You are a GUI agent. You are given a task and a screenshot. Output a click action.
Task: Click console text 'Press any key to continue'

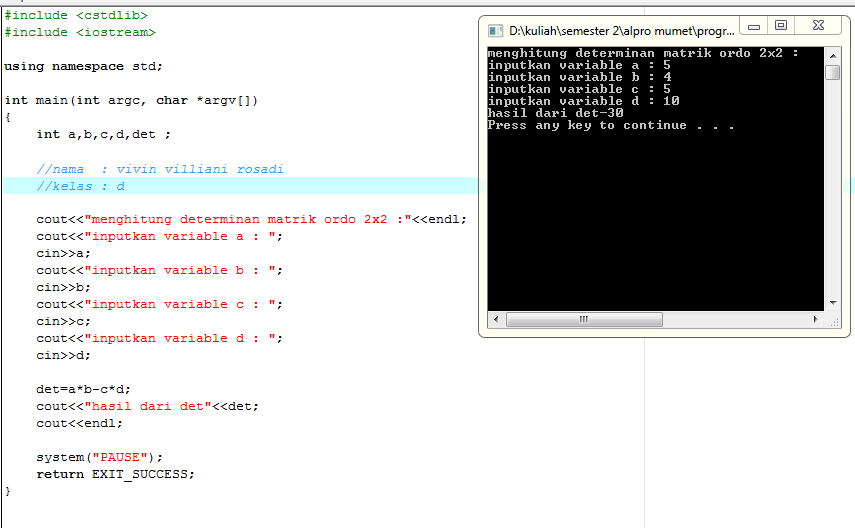[587, 125]
